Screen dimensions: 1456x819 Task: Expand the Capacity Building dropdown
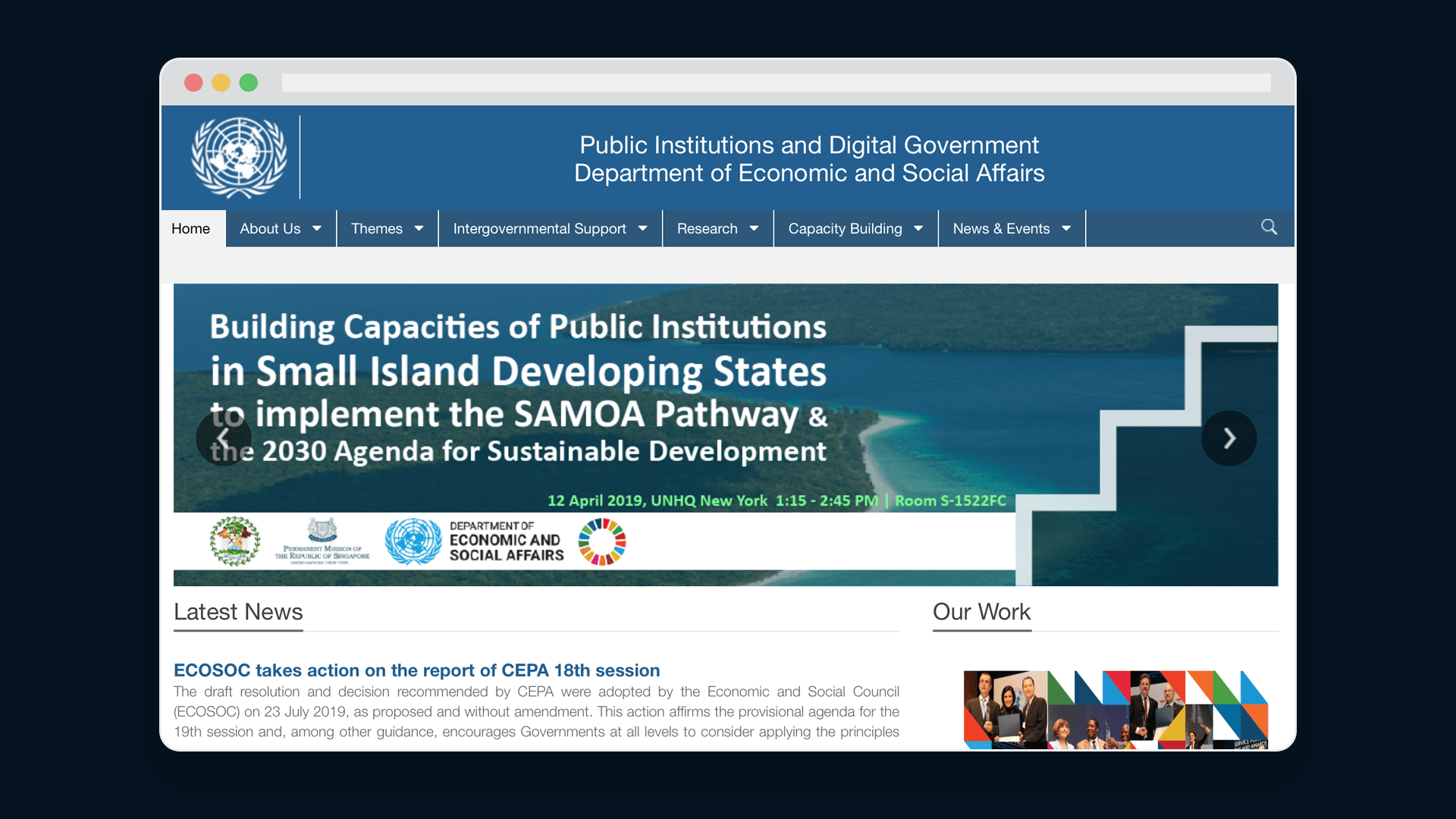click(855, 228)
